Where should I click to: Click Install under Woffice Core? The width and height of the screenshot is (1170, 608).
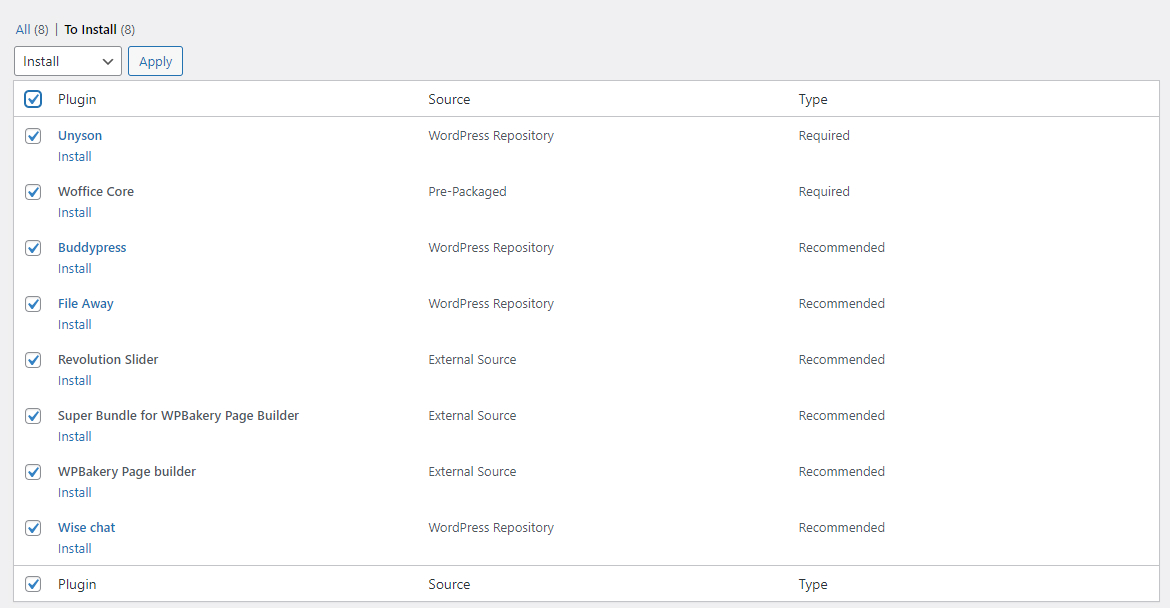pyautogui.click(x=75, y=212)
